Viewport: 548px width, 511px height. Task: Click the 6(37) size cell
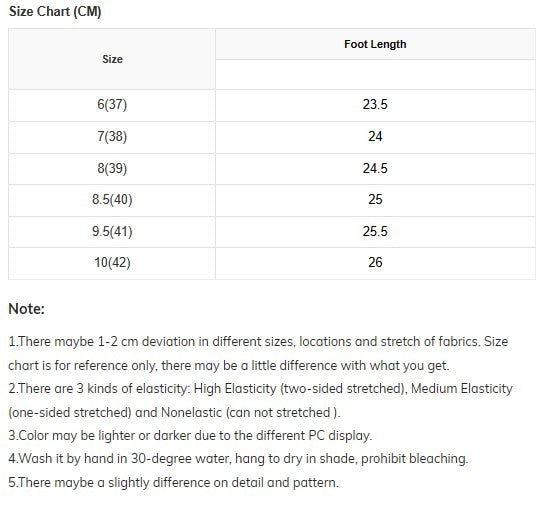pos(112,105)
